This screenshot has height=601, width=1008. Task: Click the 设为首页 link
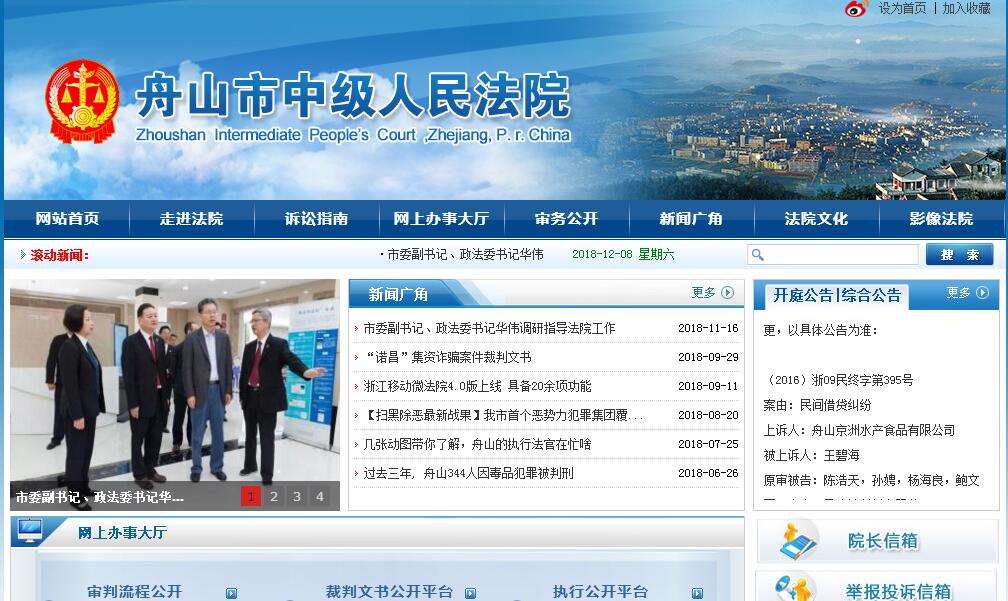[902, 9]
